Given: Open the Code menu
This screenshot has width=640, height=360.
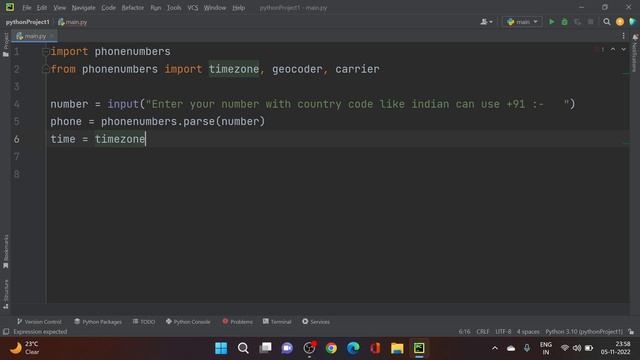Looking at the screenshot, I should tap(108, 8).
